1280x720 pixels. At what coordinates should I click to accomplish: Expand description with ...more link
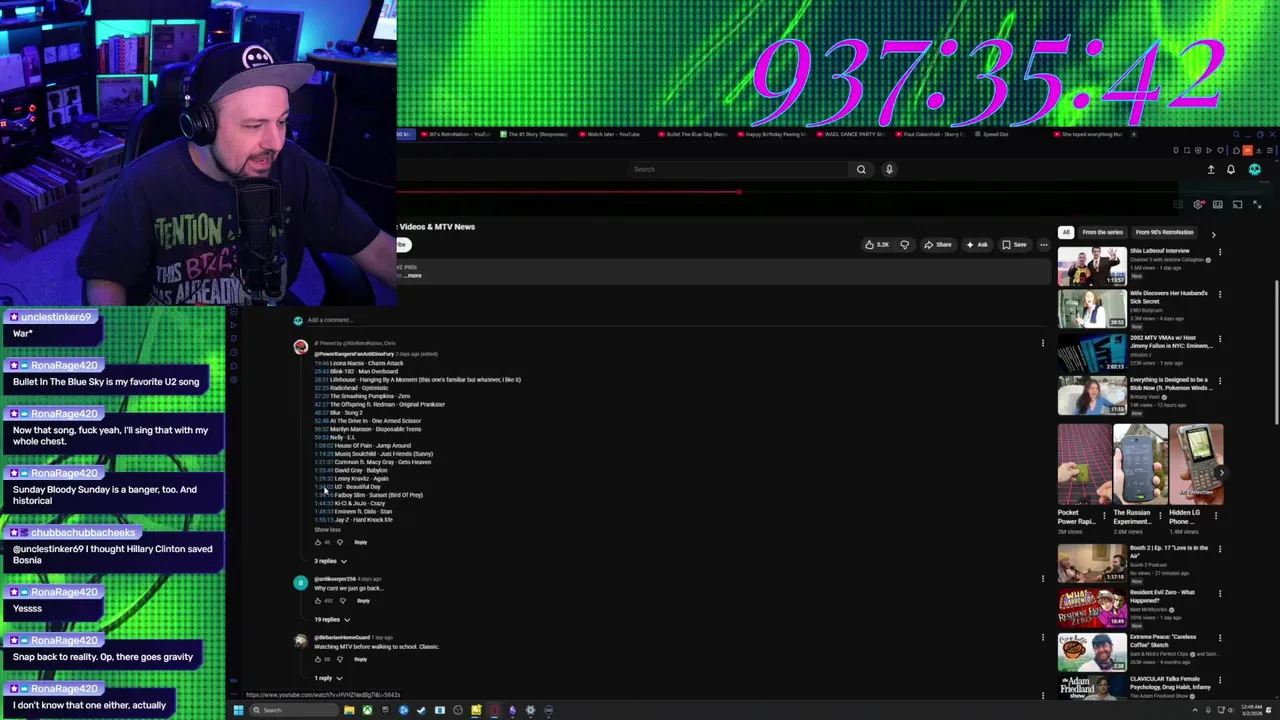point(413,275)
